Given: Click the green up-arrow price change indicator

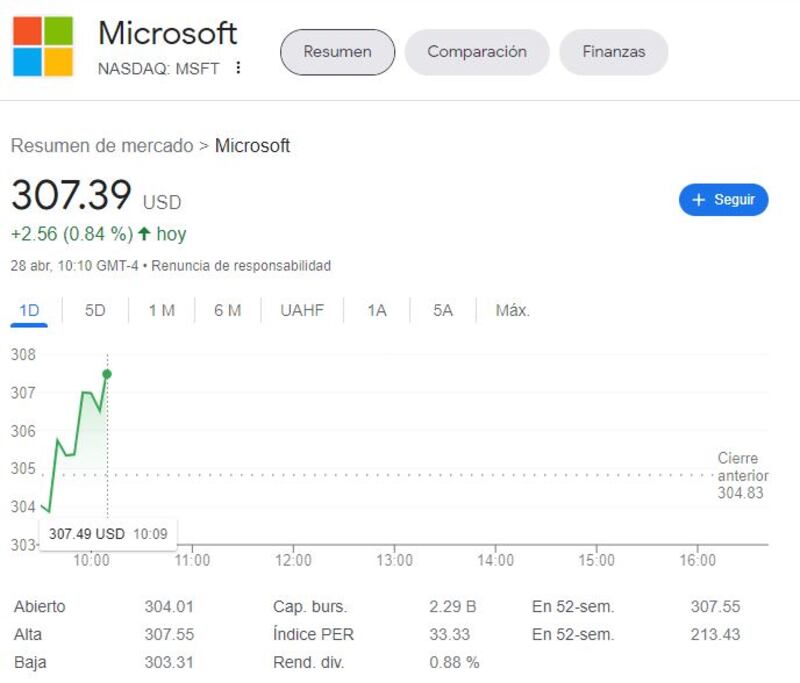Looking at the screenshot, I should pos(144,234).
